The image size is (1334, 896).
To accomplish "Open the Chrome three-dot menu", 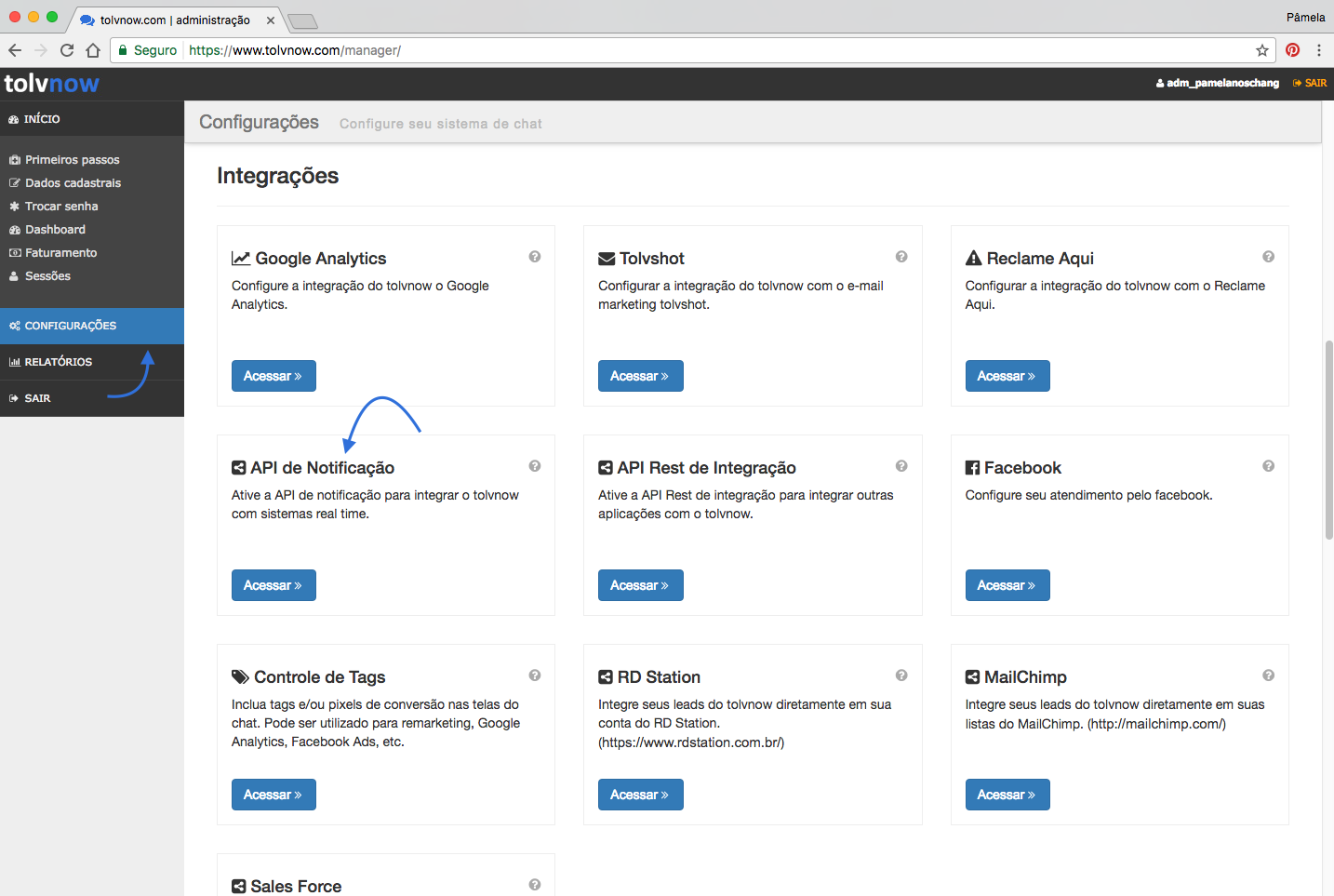I will pos(1319,50).
